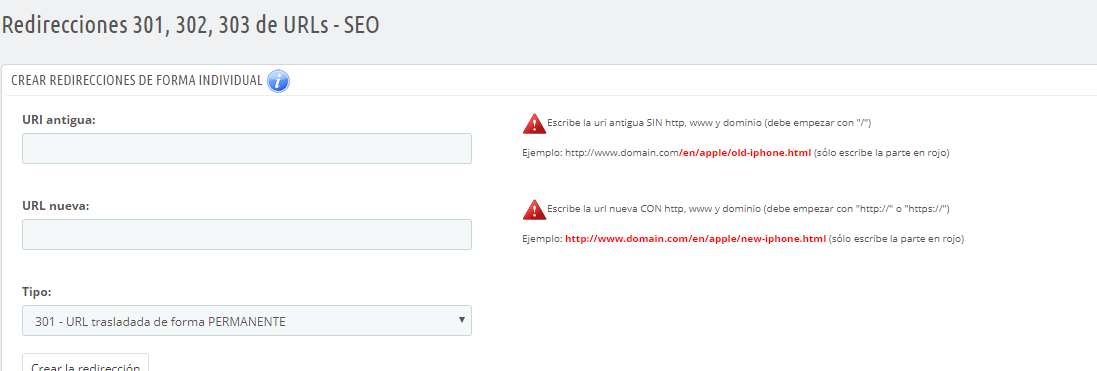The height and width of the screenshot is (371, 1097).
Task: Click the red warning icon for URI antigua
Action: point(534,123)
